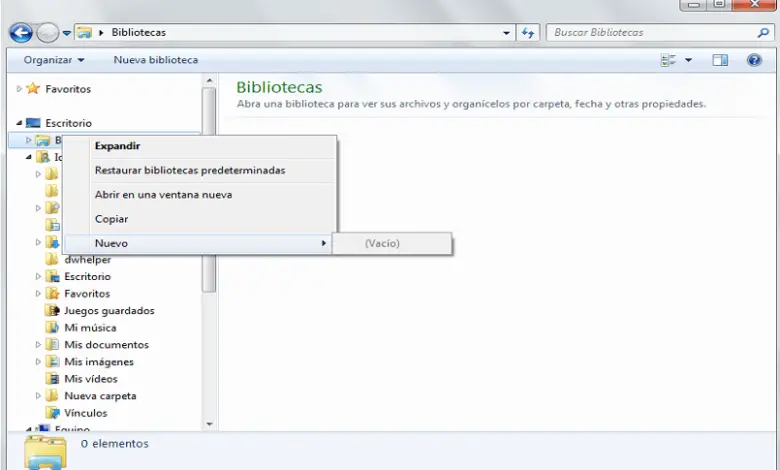Open the Organizar toolbar menu

(x=54, y=60)
